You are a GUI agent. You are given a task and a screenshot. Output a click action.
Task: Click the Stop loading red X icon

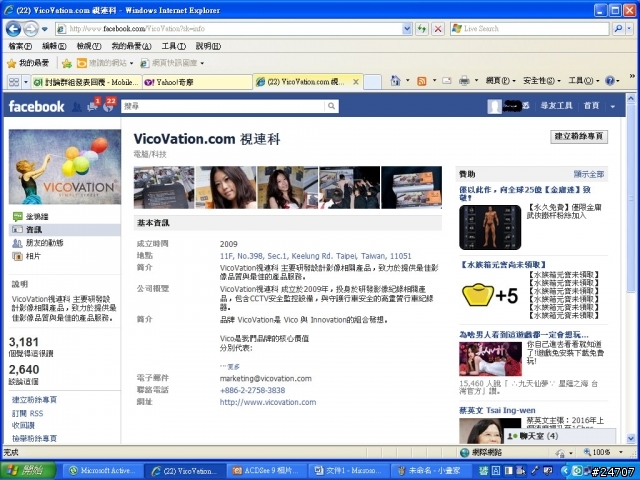(x=438, y=29)
